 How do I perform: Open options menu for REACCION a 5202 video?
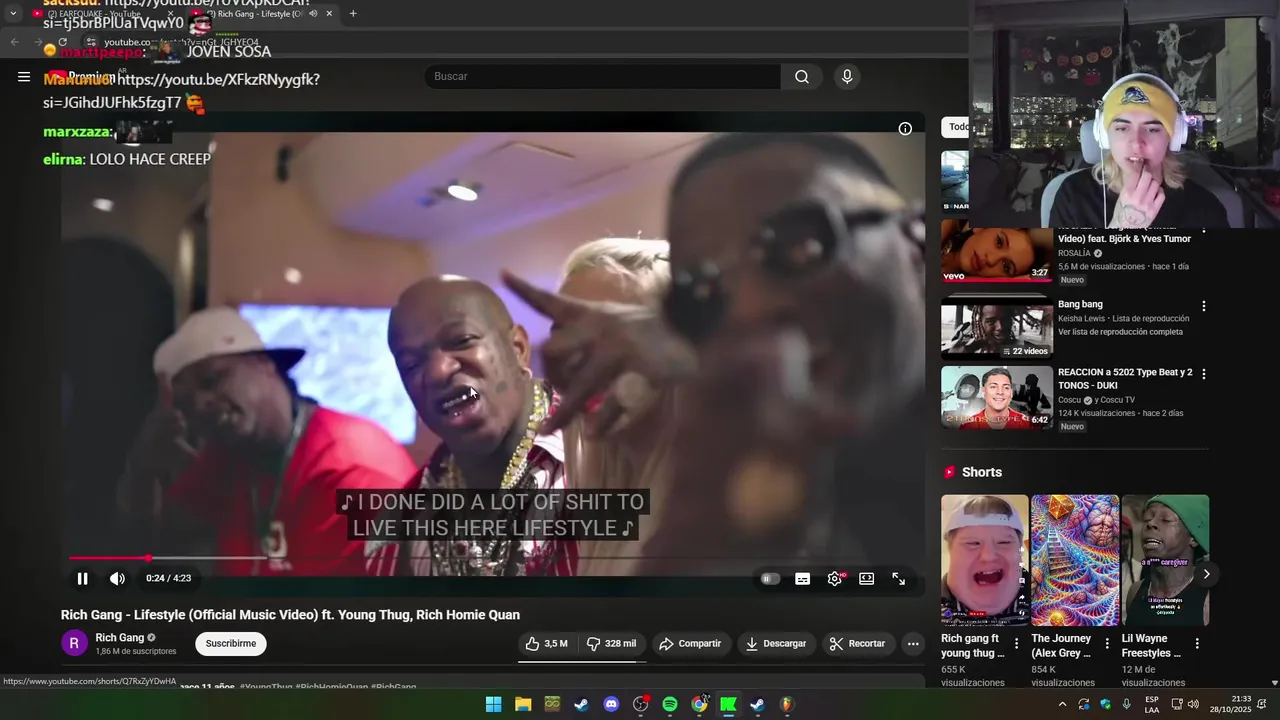click(1204, 374)
